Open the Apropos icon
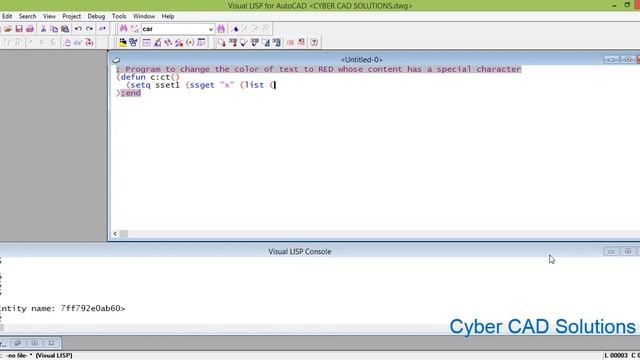This screenshot has height=360, width=640. 190,42
